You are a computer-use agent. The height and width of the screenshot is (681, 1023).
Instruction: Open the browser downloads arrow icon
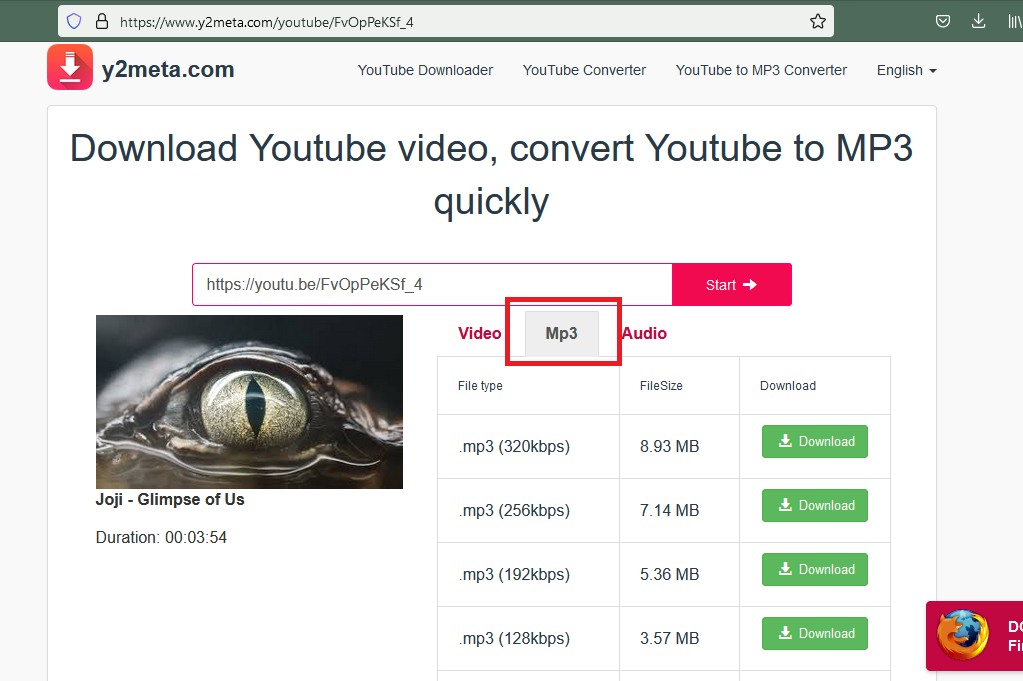click(x=978, y=21)
